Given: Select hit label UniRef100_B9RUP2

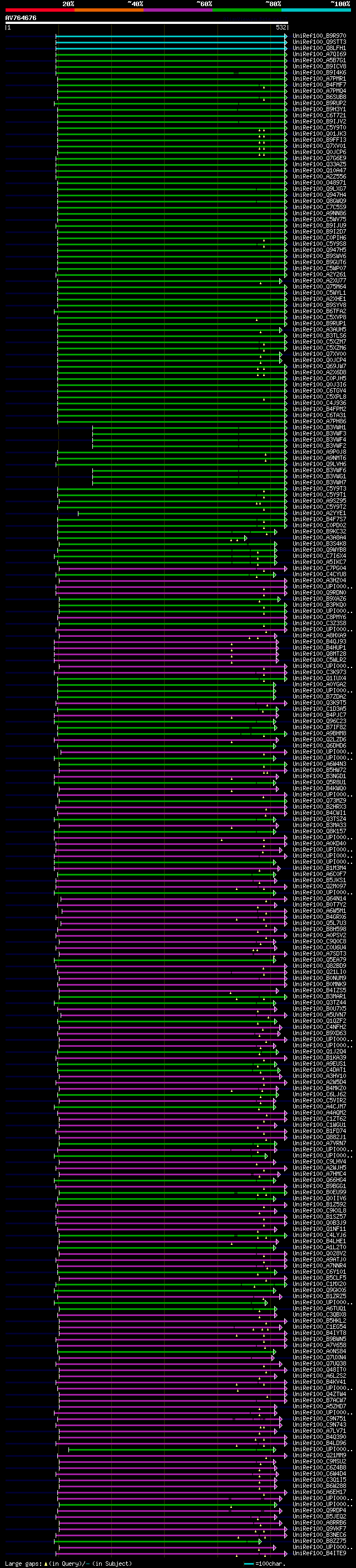Looking at the screenshot, I should [x=319, y=103].
